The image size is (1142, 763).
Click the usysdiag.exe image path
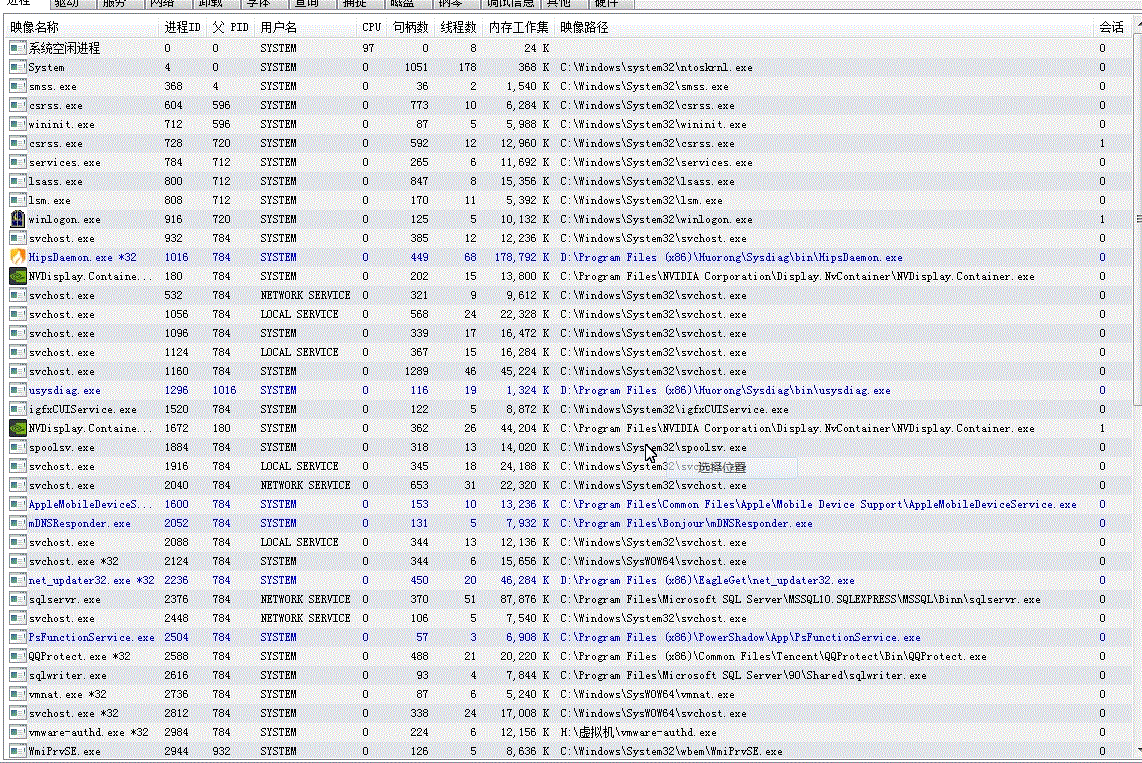[725, 390]
